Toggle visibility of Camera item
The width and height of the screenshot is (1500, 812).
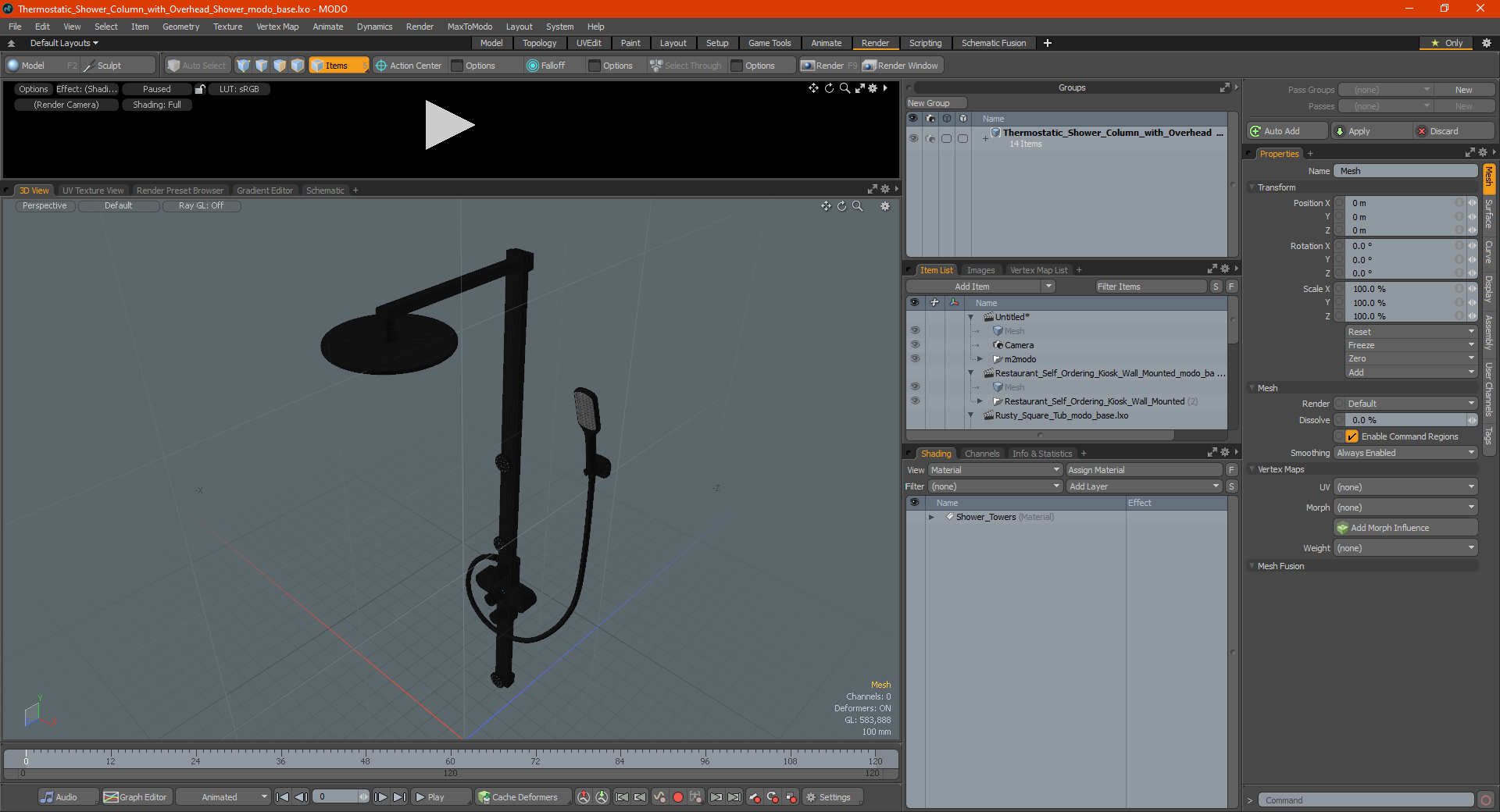[915, 345]
